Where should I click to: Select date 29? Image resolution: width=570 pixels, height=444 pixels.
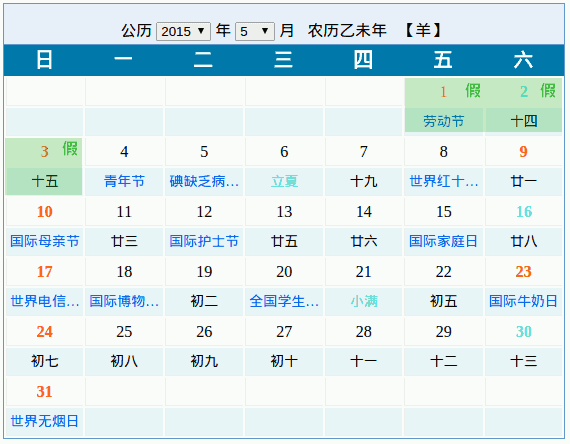(x=443, y=332)
